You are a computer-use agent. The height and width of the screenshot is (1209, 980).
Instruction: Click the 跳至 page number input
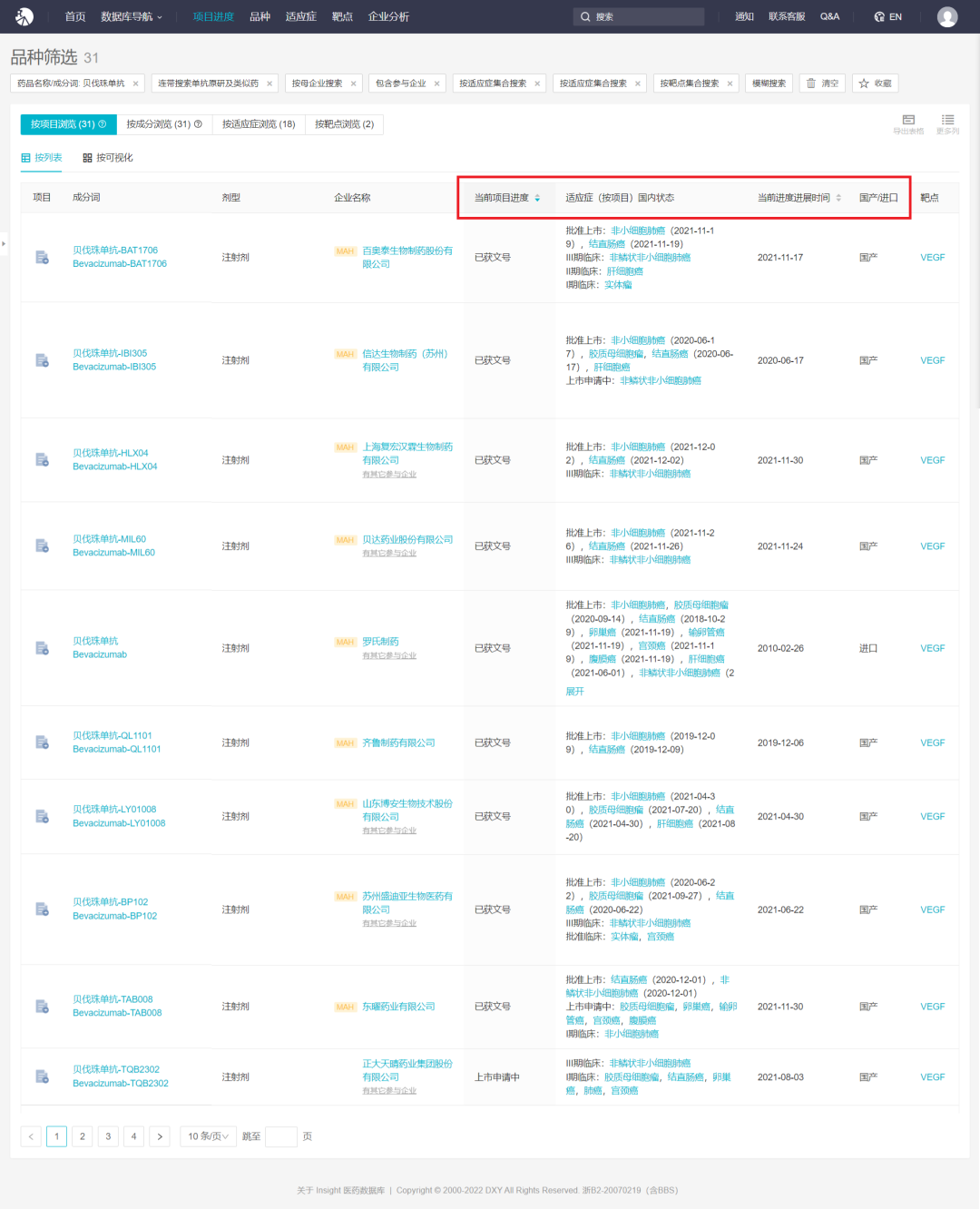coord(281,1136)
